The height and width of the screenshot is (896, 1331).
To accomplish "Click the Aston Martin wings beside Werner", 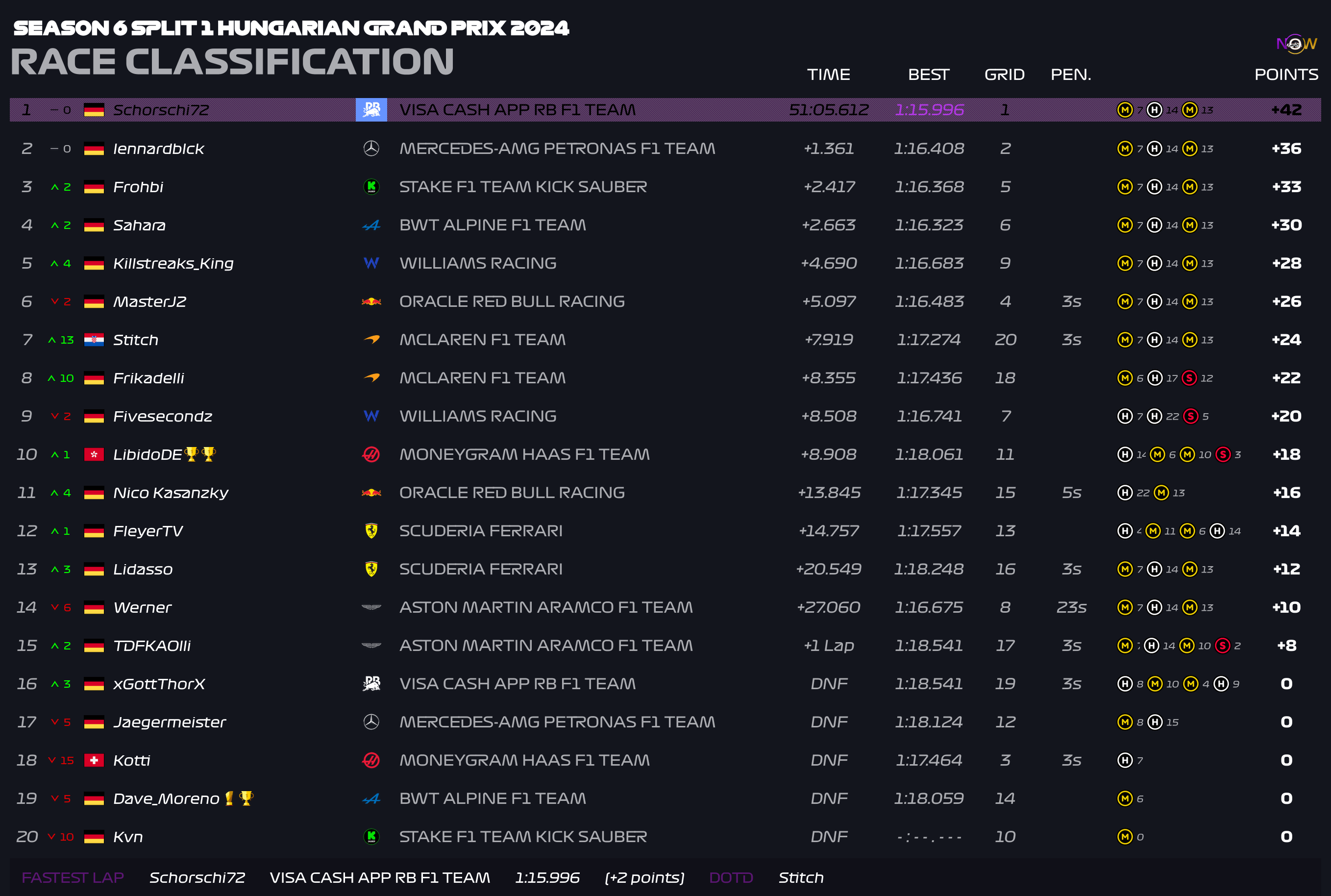I will point(371,607).
